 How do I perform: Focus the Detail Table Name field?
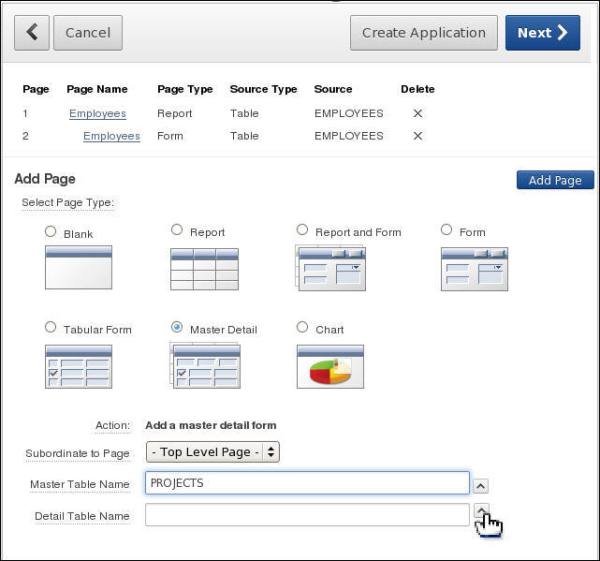[307, 515]
